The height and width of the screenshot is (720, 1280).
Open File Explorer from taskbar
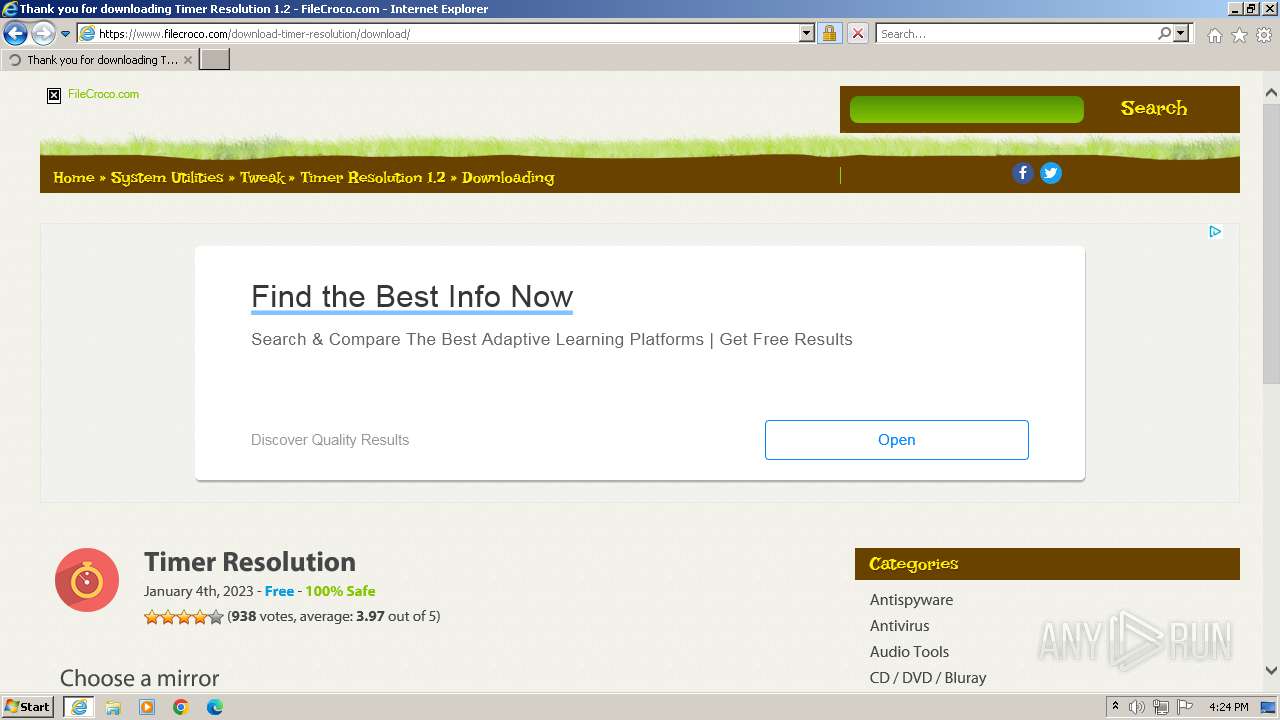[x=113, y=707]
